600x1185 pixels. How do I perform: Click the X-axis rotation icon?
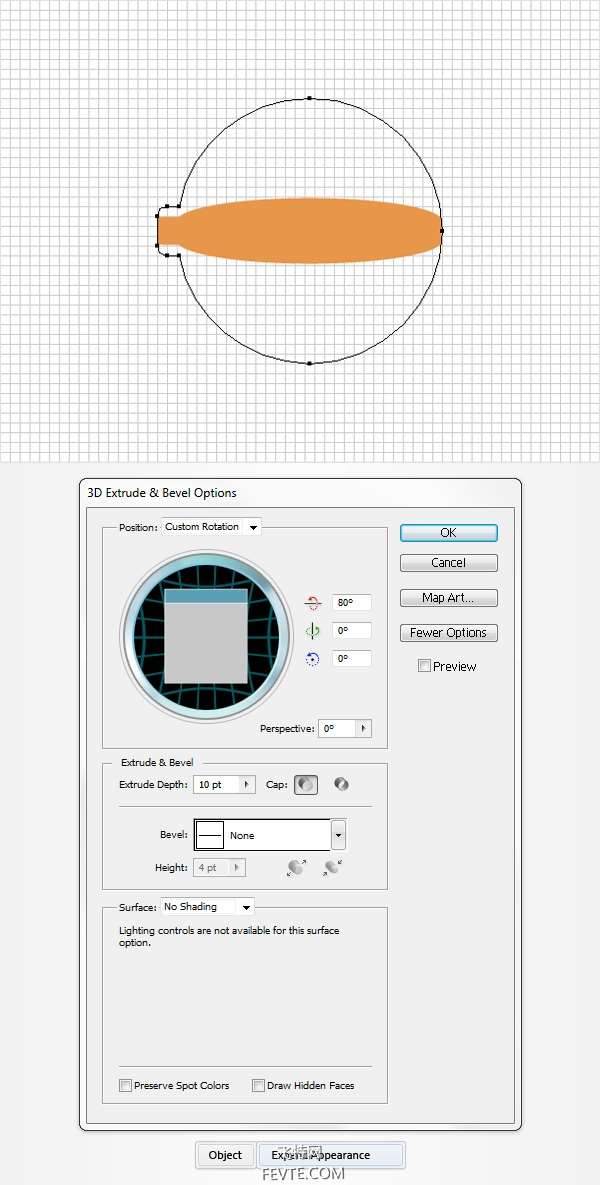click(x=313, y=603)
